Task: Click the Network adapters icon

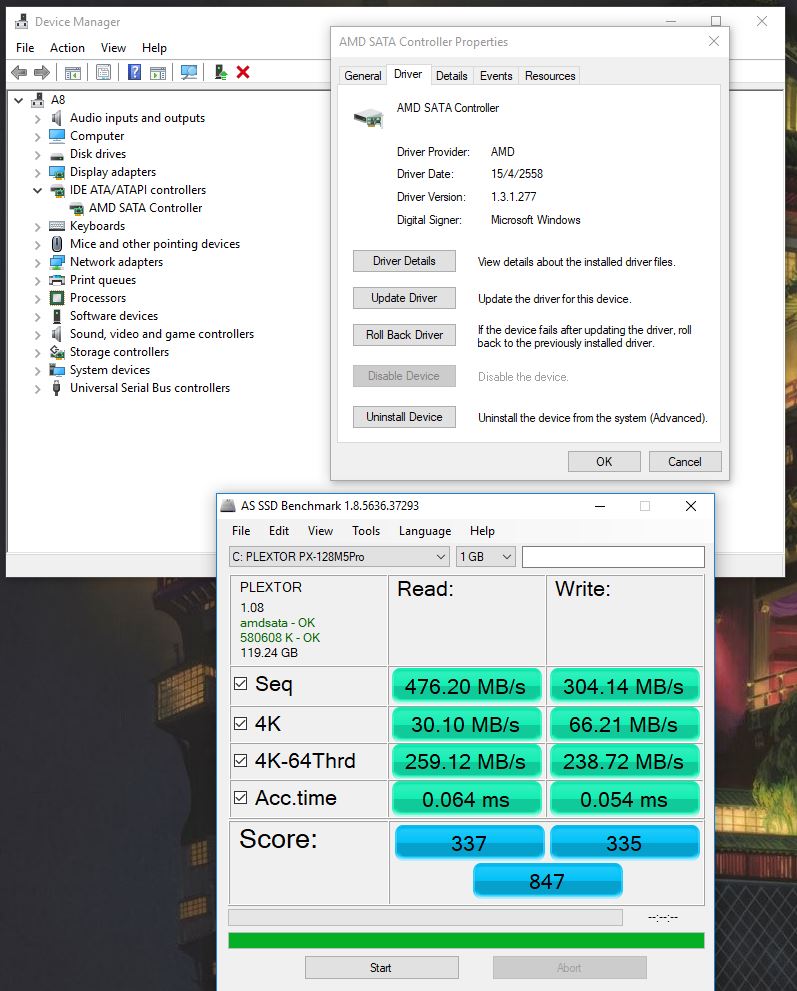Action: (x=57, y=262)
